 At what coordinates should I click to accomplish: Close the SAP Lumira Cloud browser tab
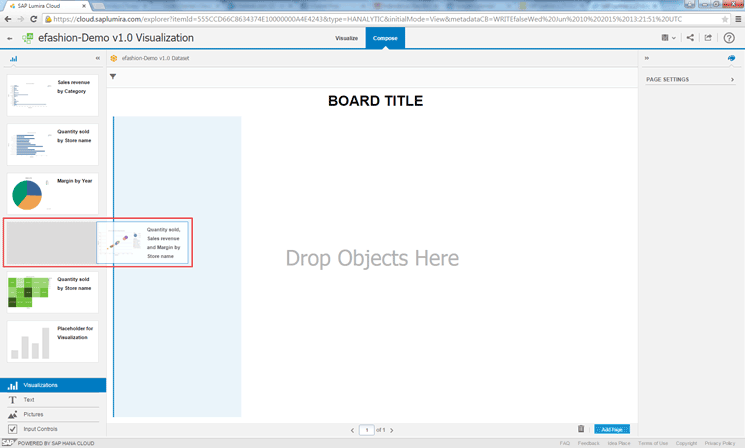(x=84, y=6)
